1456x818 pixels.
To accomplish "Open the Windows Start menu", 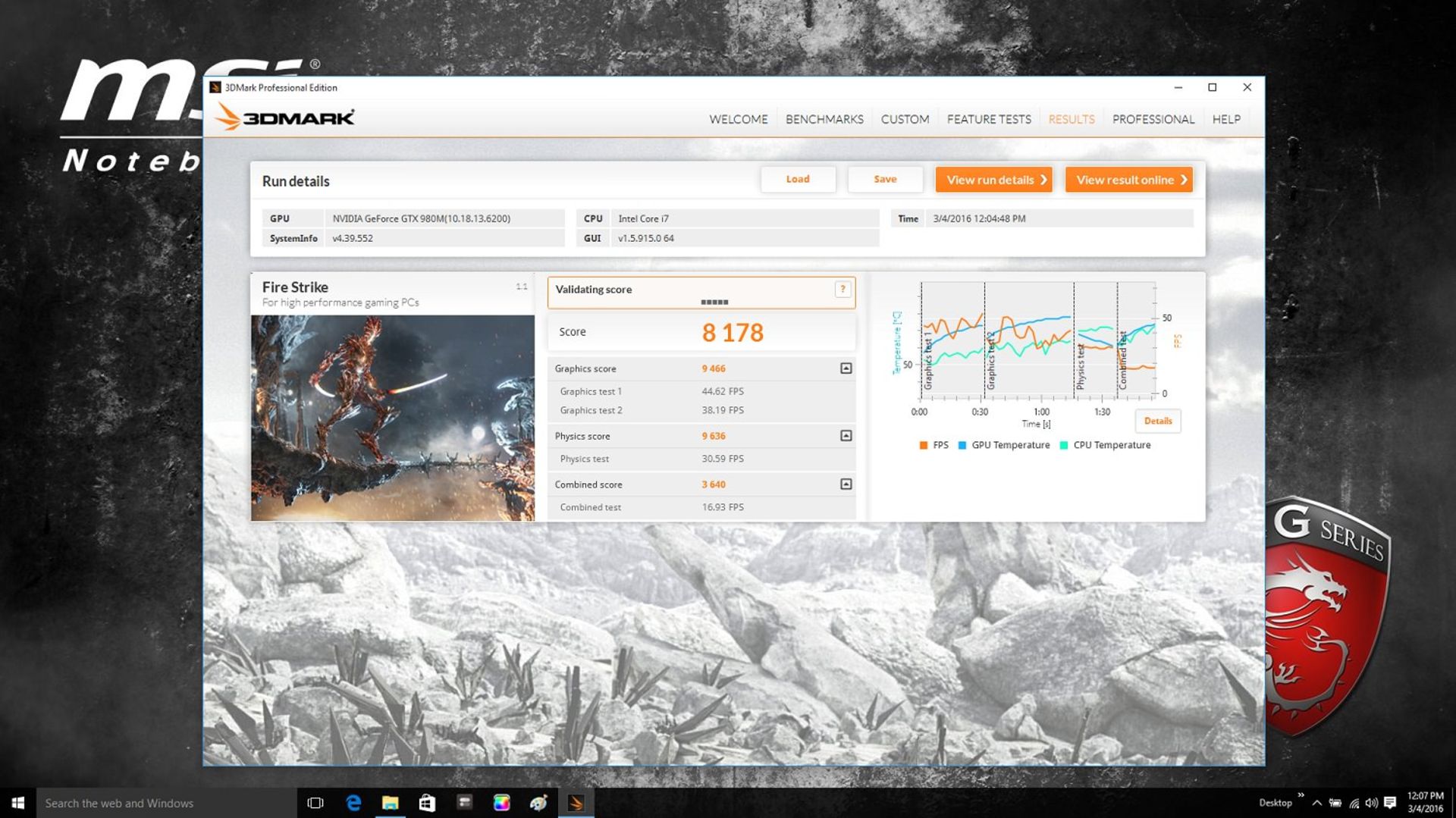I will pos(18,803).
